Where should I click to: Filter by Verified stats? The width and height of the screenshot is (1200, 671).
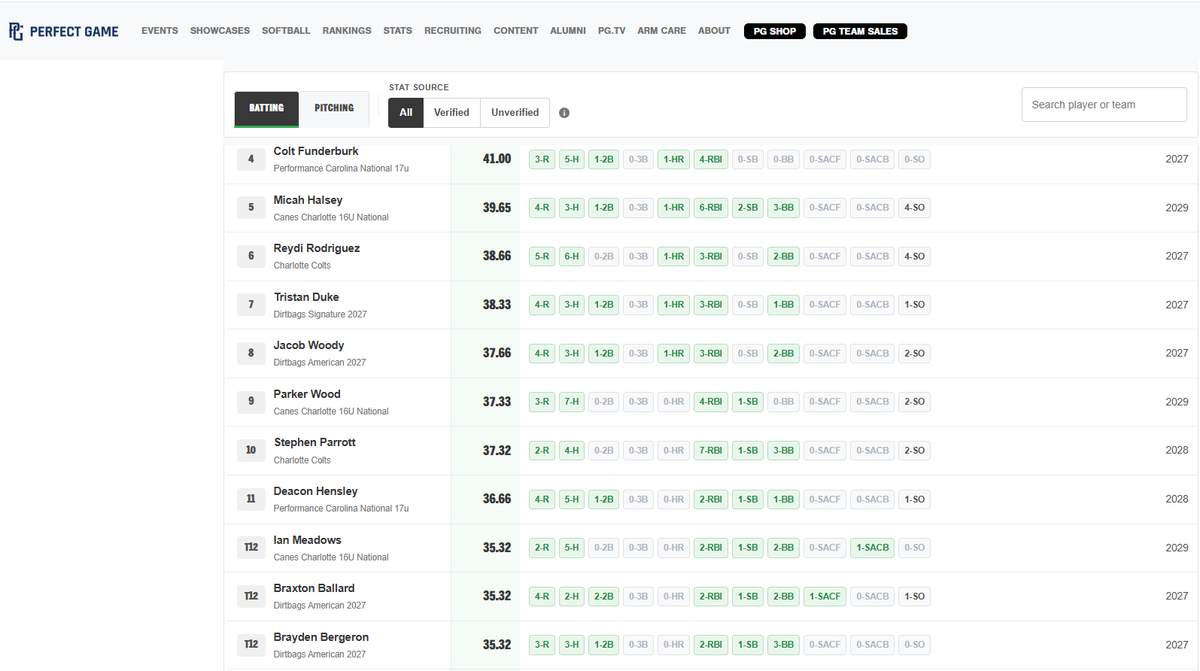point(452,113)
